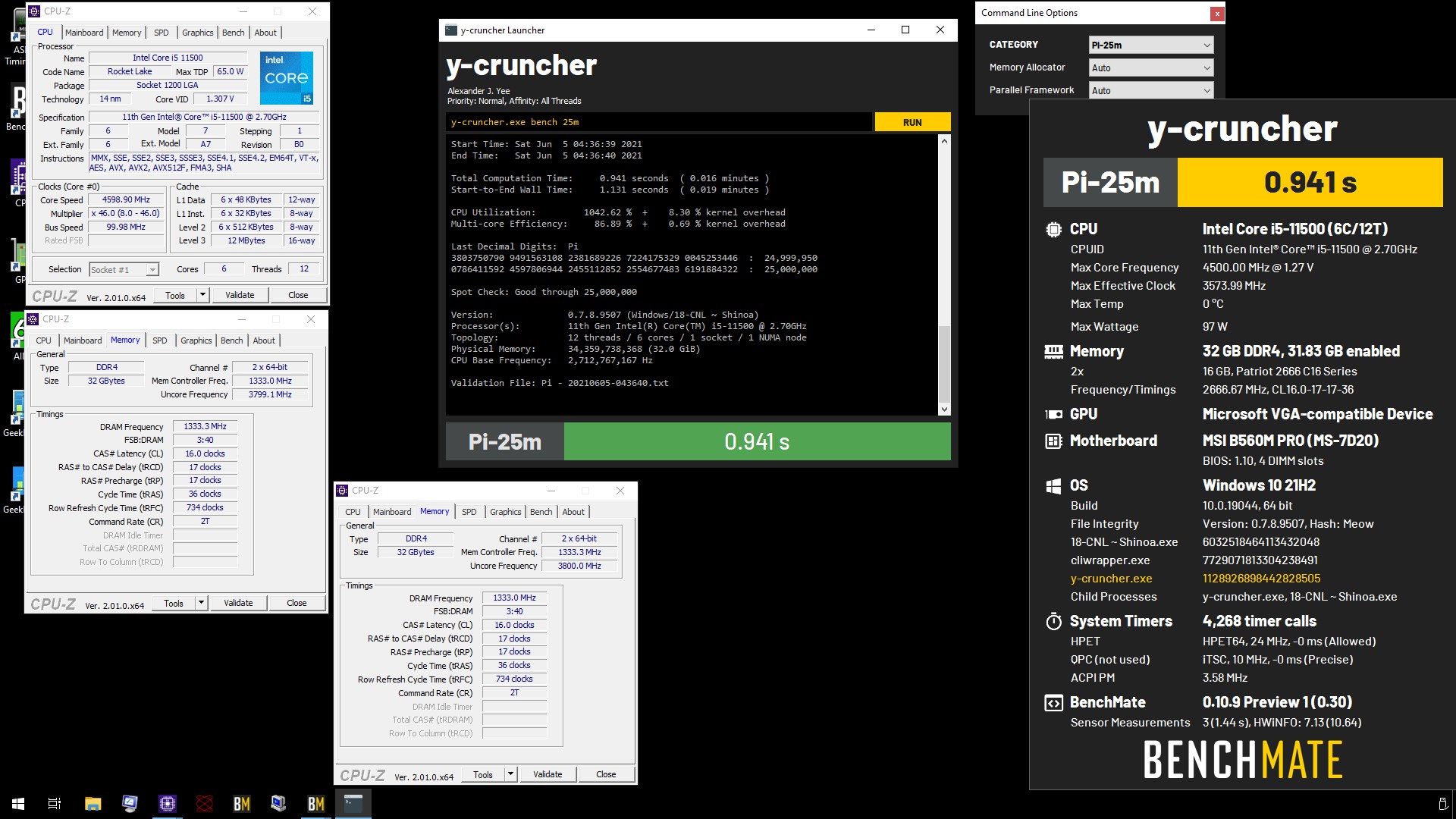Screen dimensions: 1456x819
Task: Switch to Memory tab in CPU-Z CPU window
Action: pyautogui.click(x=127, y=33)
